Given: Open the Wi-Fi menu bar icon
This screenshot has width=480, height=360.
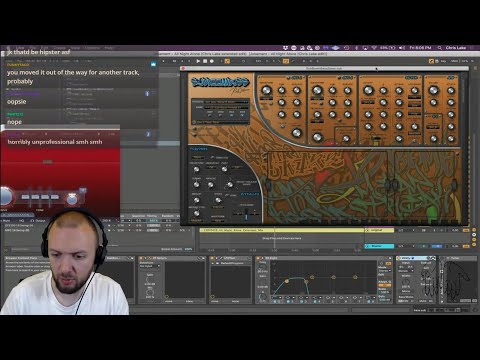Looking at the screenshot, I should click(x=374, y=48).
